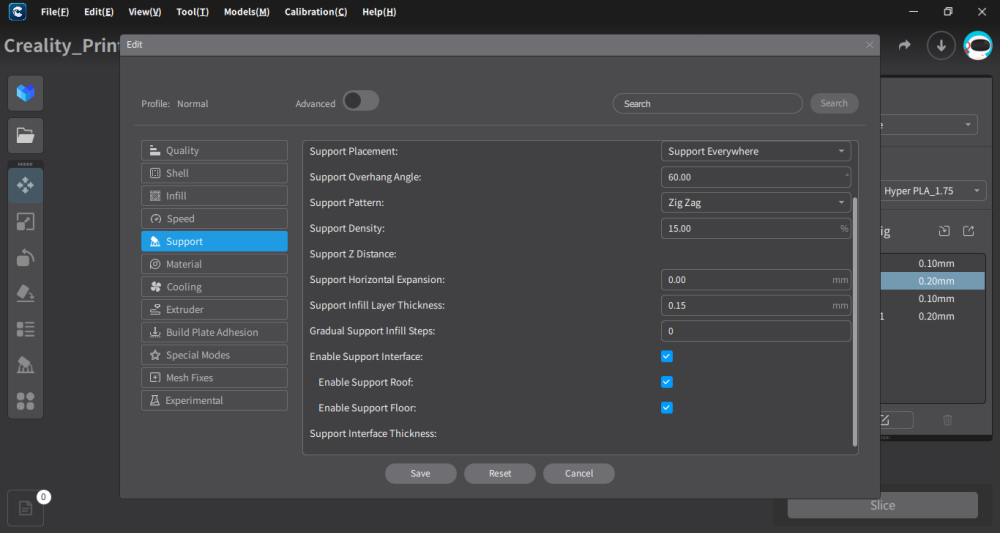Viewport: 1000px width, 533px height.
Task: Select the support painting tool in left toolbar
Action: pos(26,365)
